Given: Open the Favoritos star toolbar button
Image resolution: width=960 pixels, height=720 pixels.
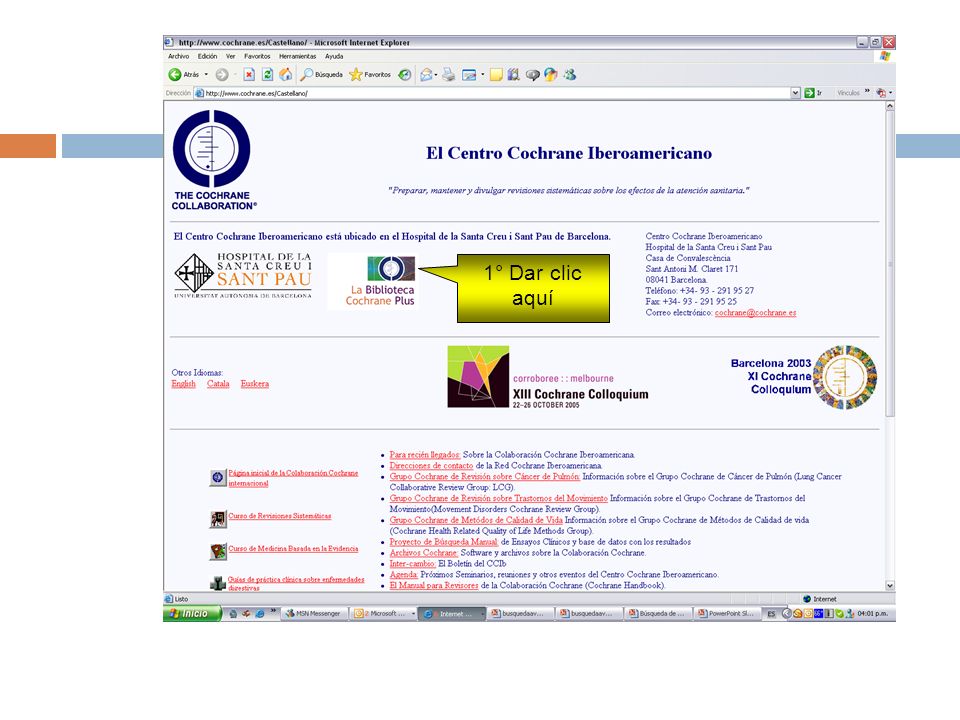Looking at the screenshot, I should pos(370,75).
